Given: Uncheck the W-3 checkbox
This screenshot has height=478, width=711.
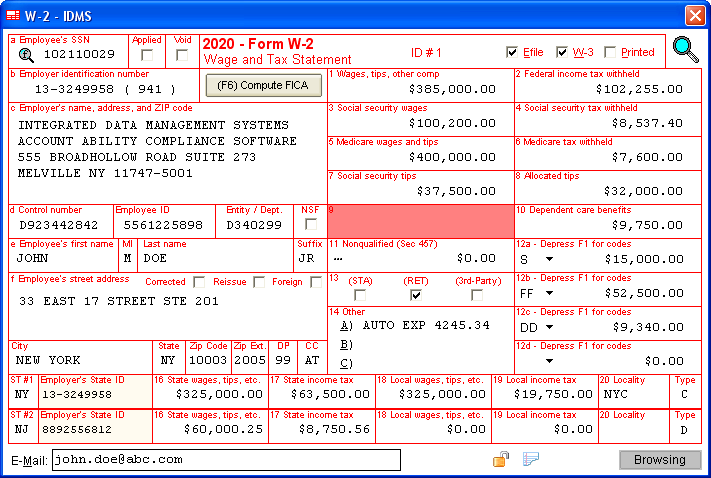Looking at the screenshot, I should tap(562, 52).
